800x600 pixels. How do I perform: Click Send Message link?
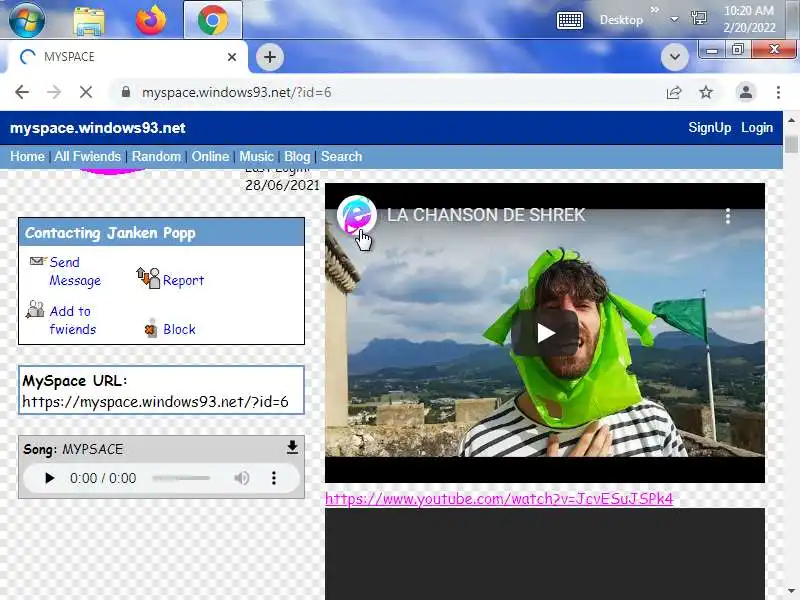pos(74,271)
